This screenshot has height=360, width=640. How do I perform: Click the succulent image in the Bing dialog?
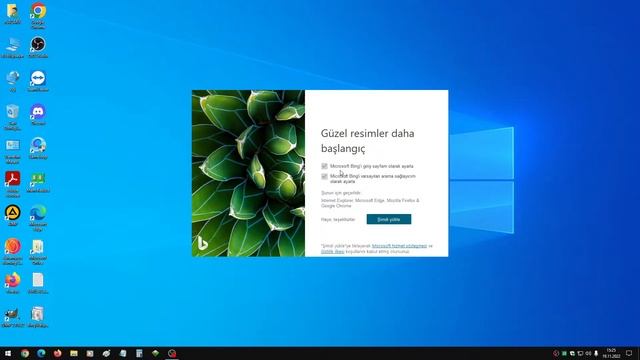coord(248,173)
